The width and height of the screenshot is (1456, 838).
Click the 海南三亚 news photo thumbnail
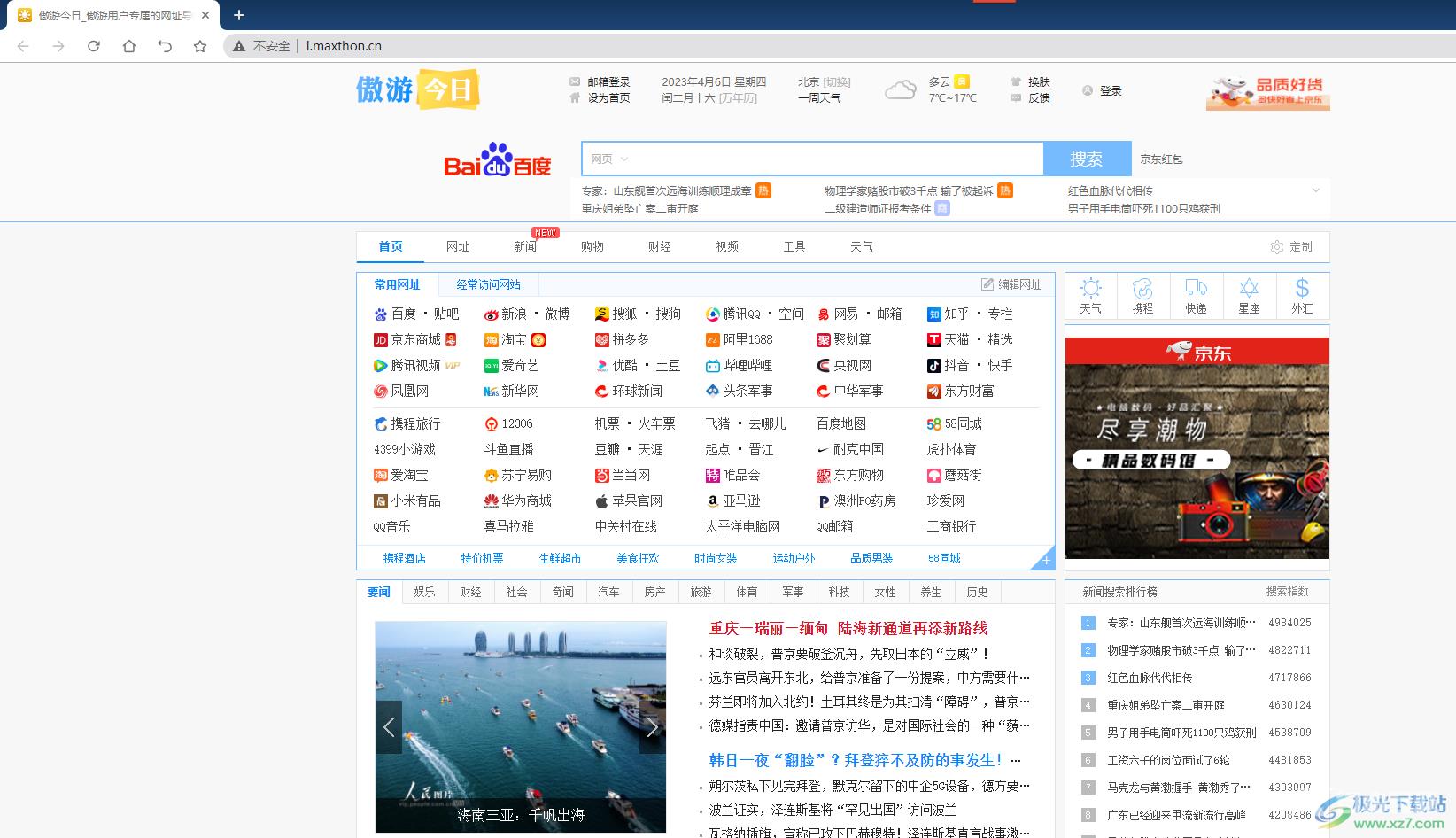(x=521, y=727)
